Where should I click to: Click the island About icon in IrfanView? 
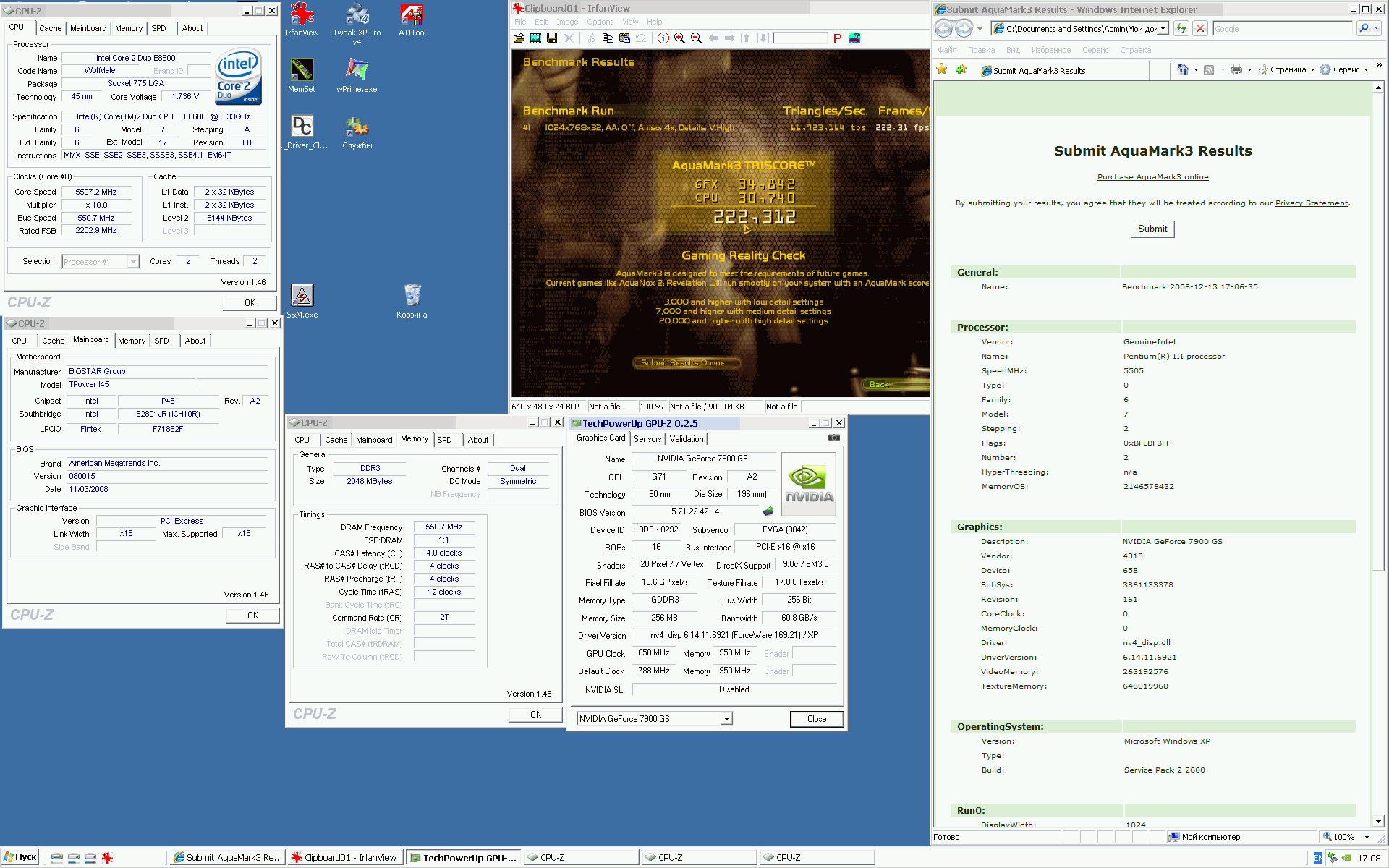tap(854, 38)
